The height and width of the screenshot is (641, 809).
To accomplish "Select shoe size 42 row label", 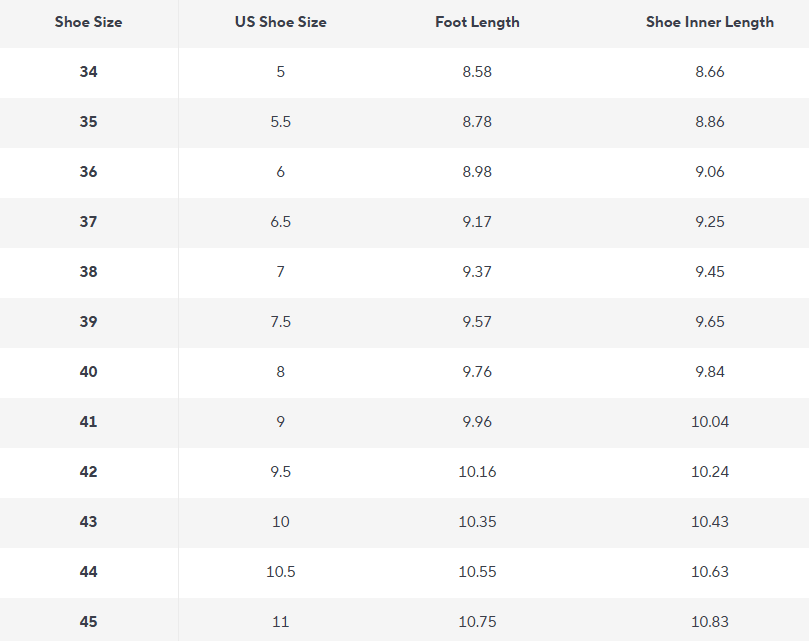I will coord(88,472).
